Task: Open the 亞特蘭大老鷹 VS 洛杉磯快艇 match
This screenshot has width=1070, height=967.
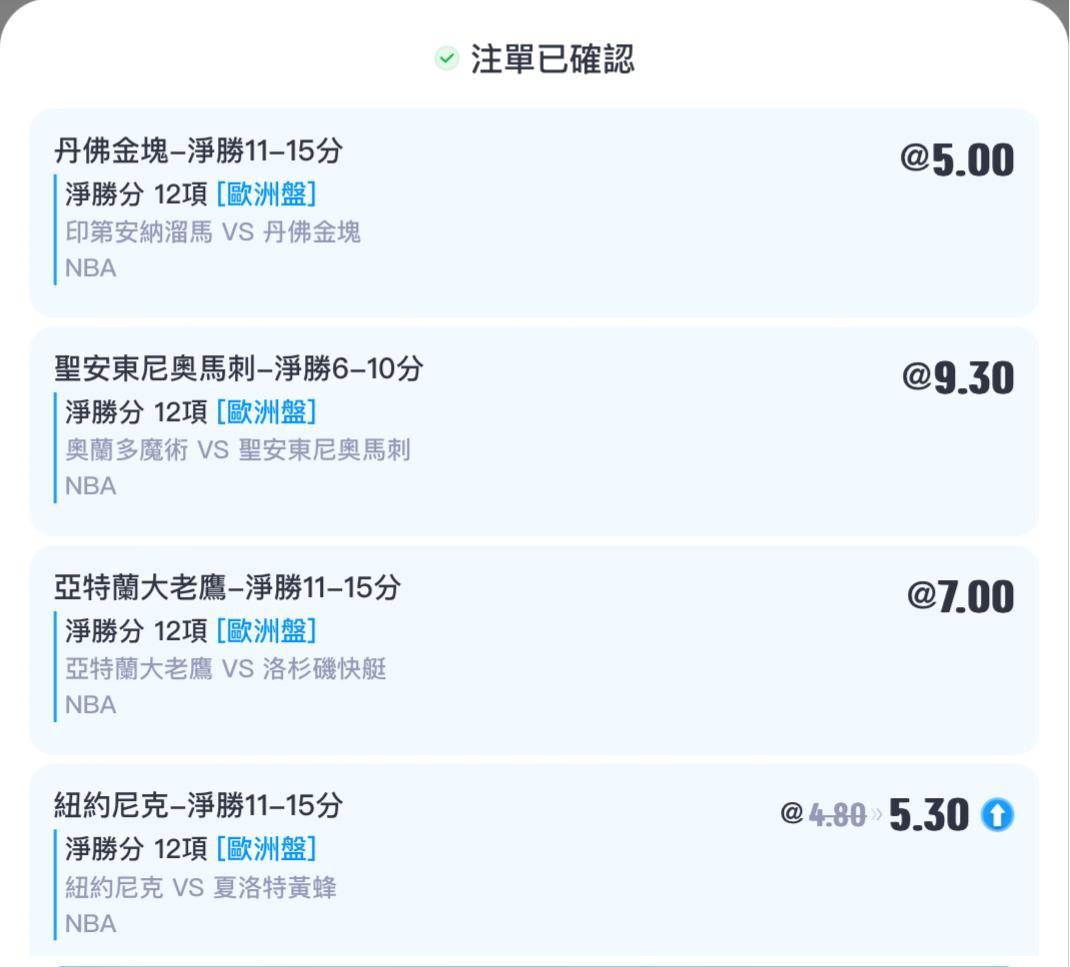Action: coord(226,669)
